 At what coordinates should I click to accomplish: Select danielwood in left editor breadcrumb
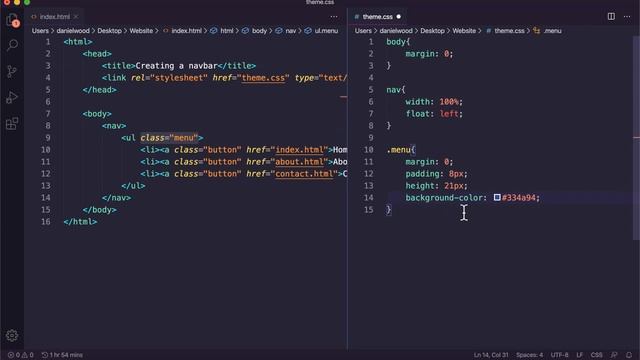pos(73,31)
